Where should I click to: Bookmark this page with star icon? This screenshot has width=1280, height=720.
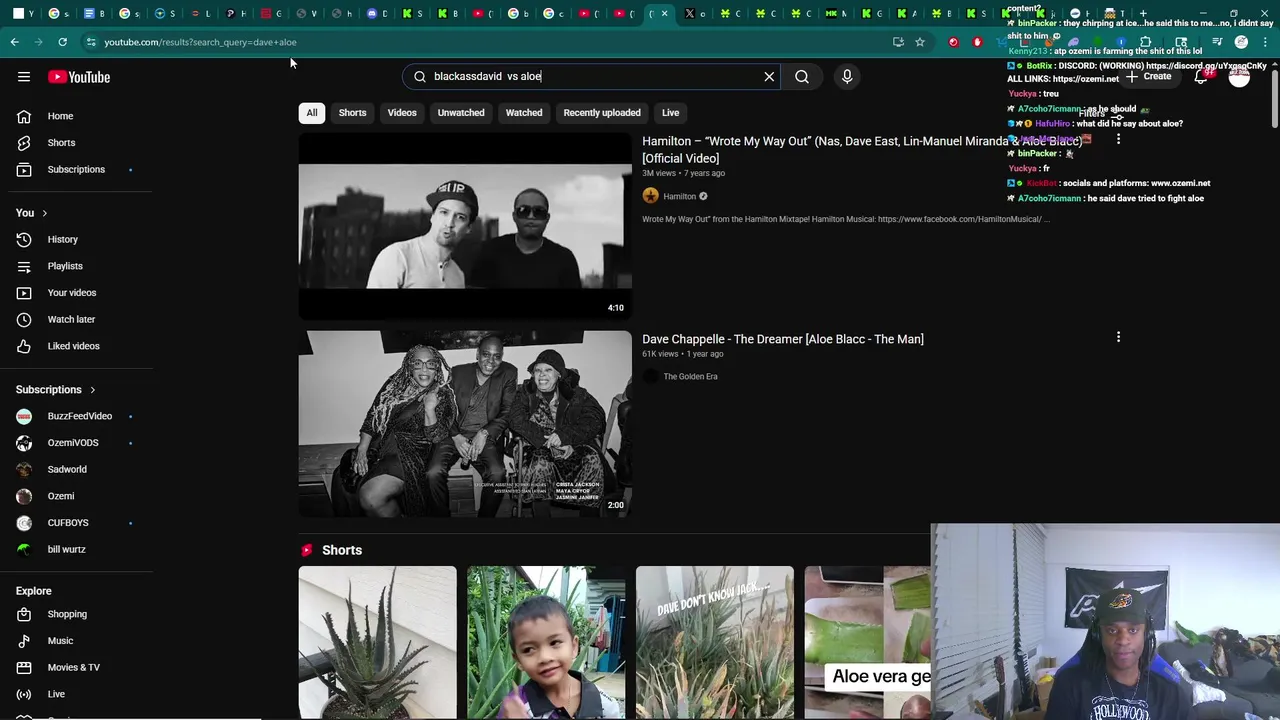coord(920,42)
